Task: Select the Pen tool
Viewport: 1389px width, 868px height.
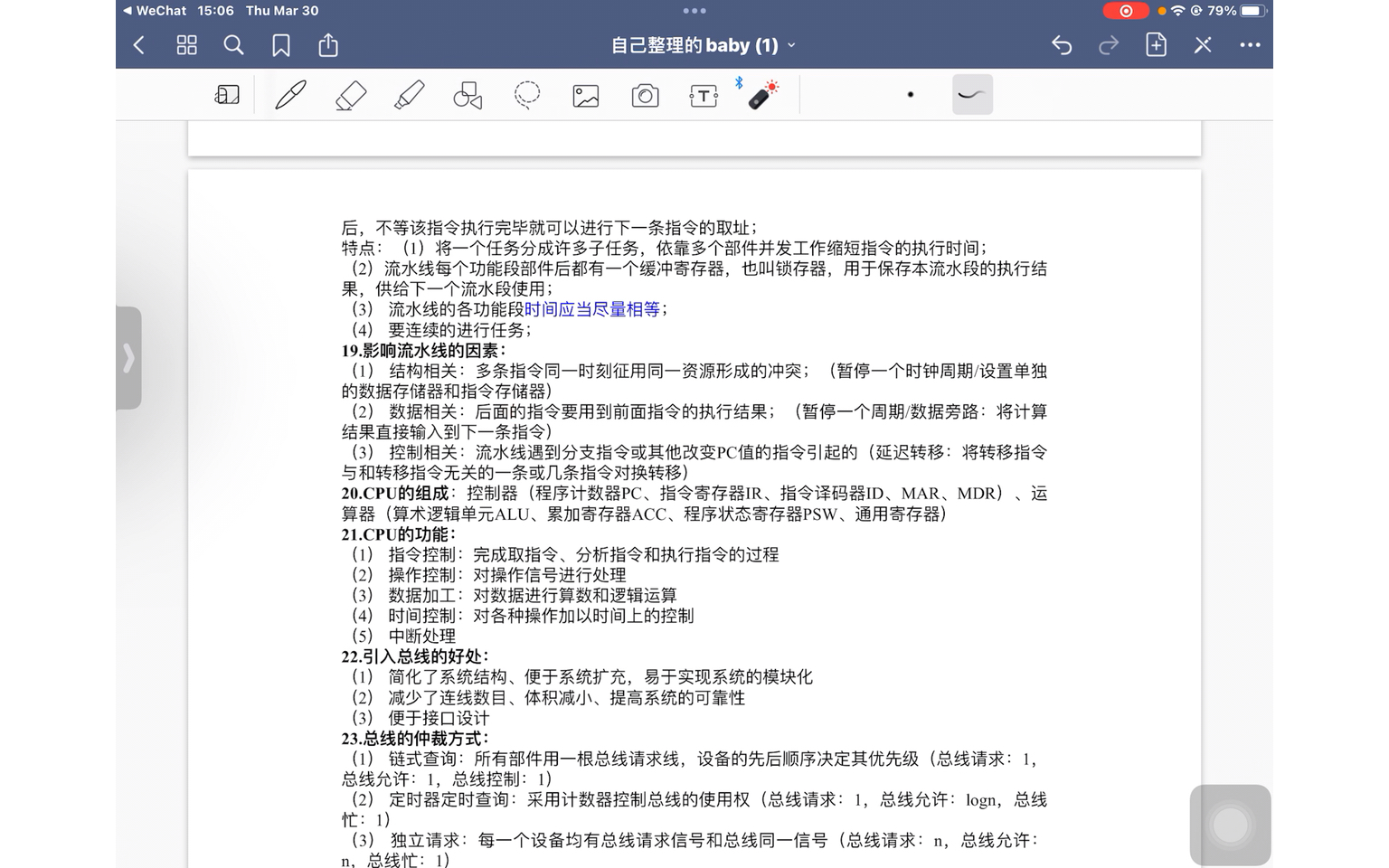Action: (290, 95)
